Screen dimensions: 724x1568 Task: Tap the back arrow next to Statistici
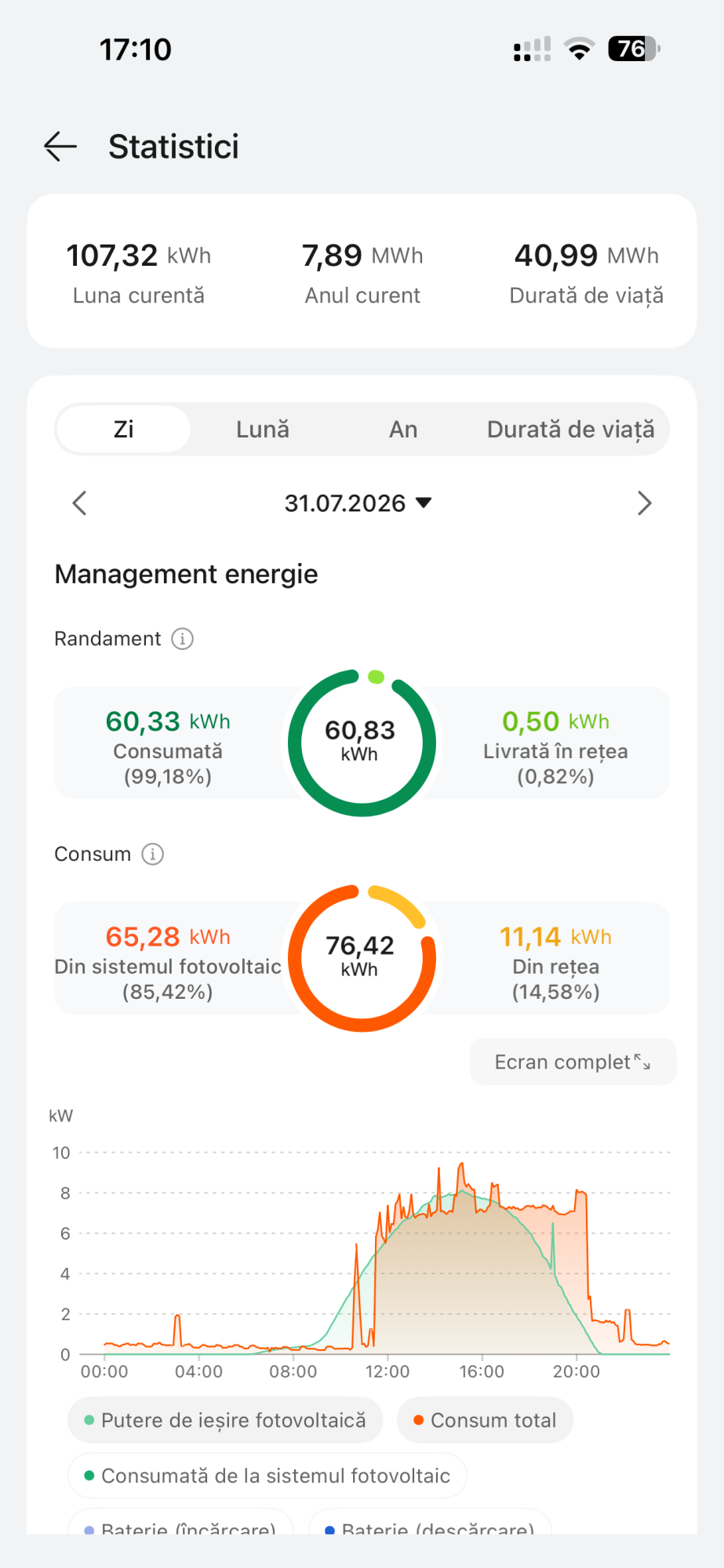click(x=60, y=147)
